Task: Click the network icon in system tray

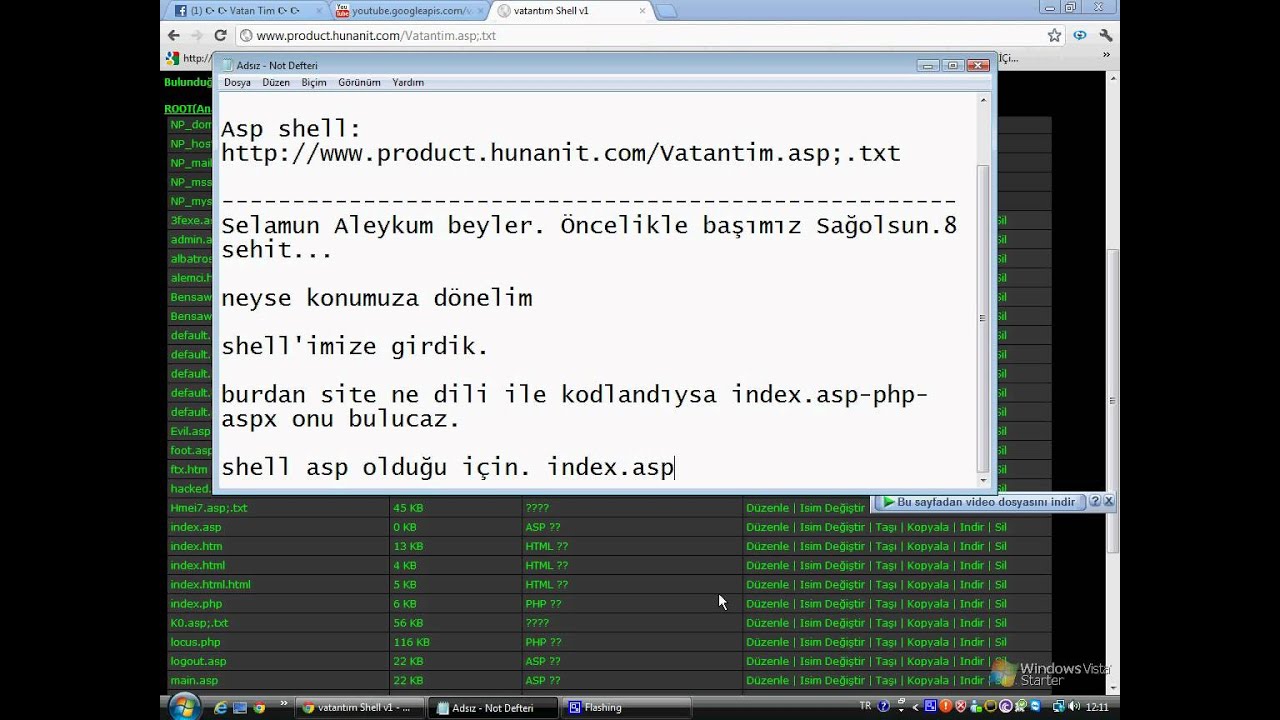Action: point(1059,707)
